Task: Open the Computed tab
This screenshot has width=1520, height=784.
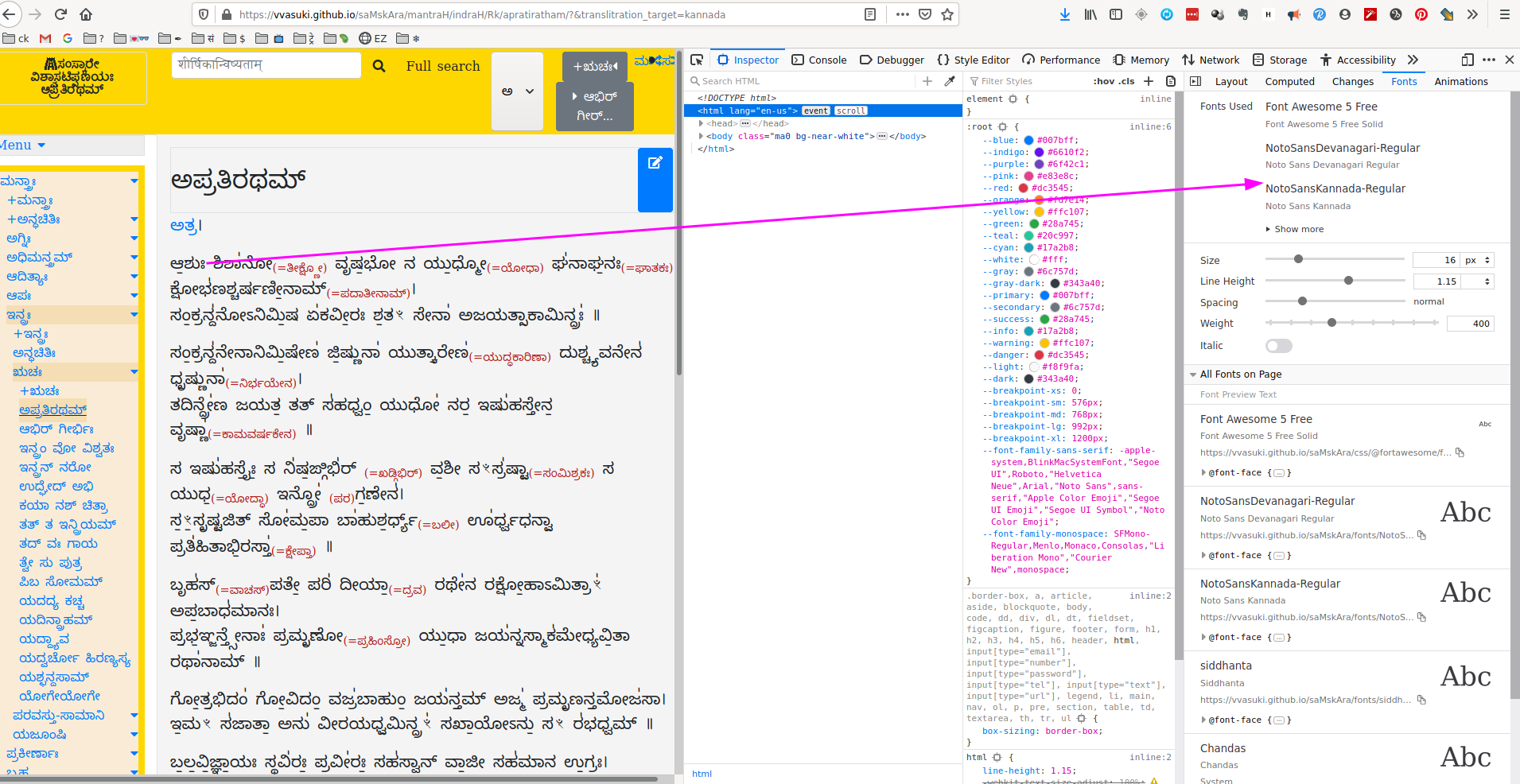Action: (1289, 81)
